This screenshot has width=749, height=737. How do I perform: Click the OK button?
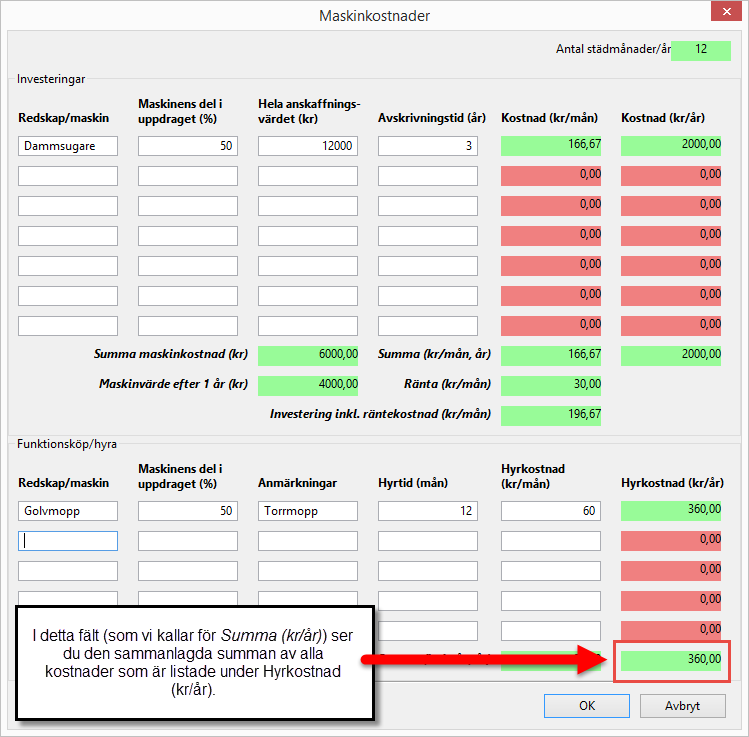586,705
